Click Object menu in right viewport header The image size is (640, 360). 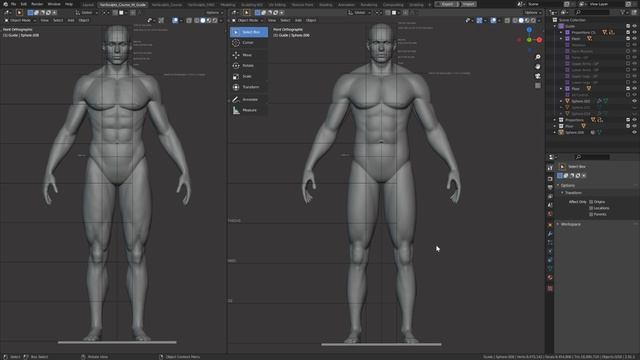coord(311,20)
